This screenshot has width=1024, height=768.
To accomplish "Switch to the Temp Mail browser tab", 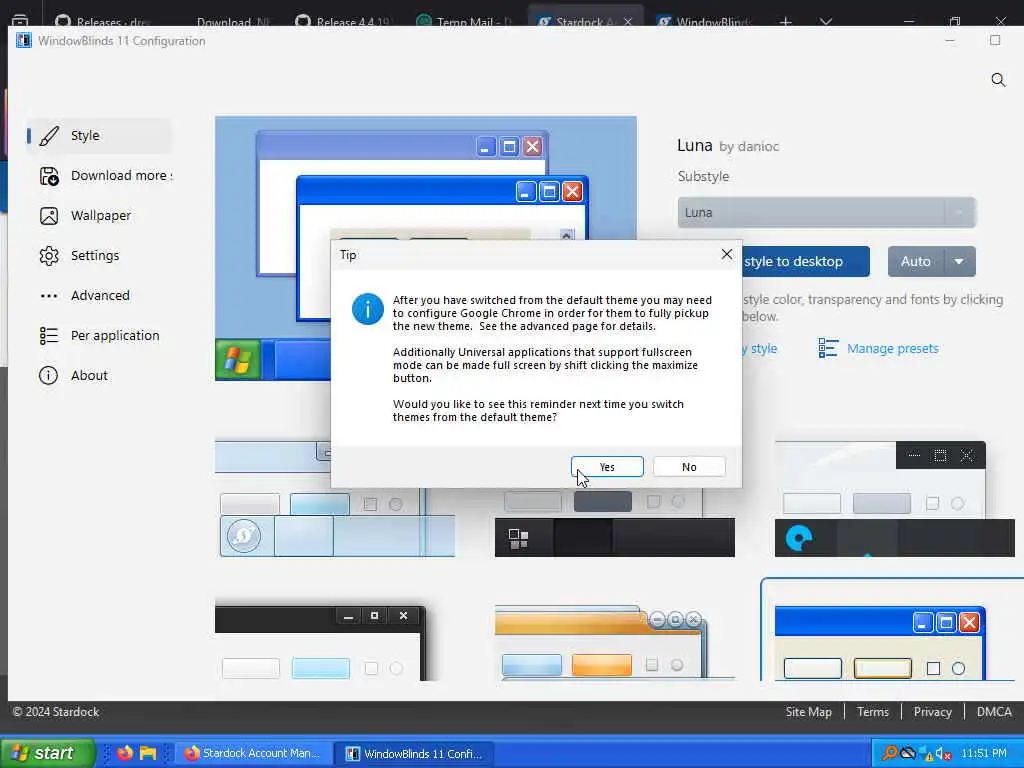I will coord(464,22).
